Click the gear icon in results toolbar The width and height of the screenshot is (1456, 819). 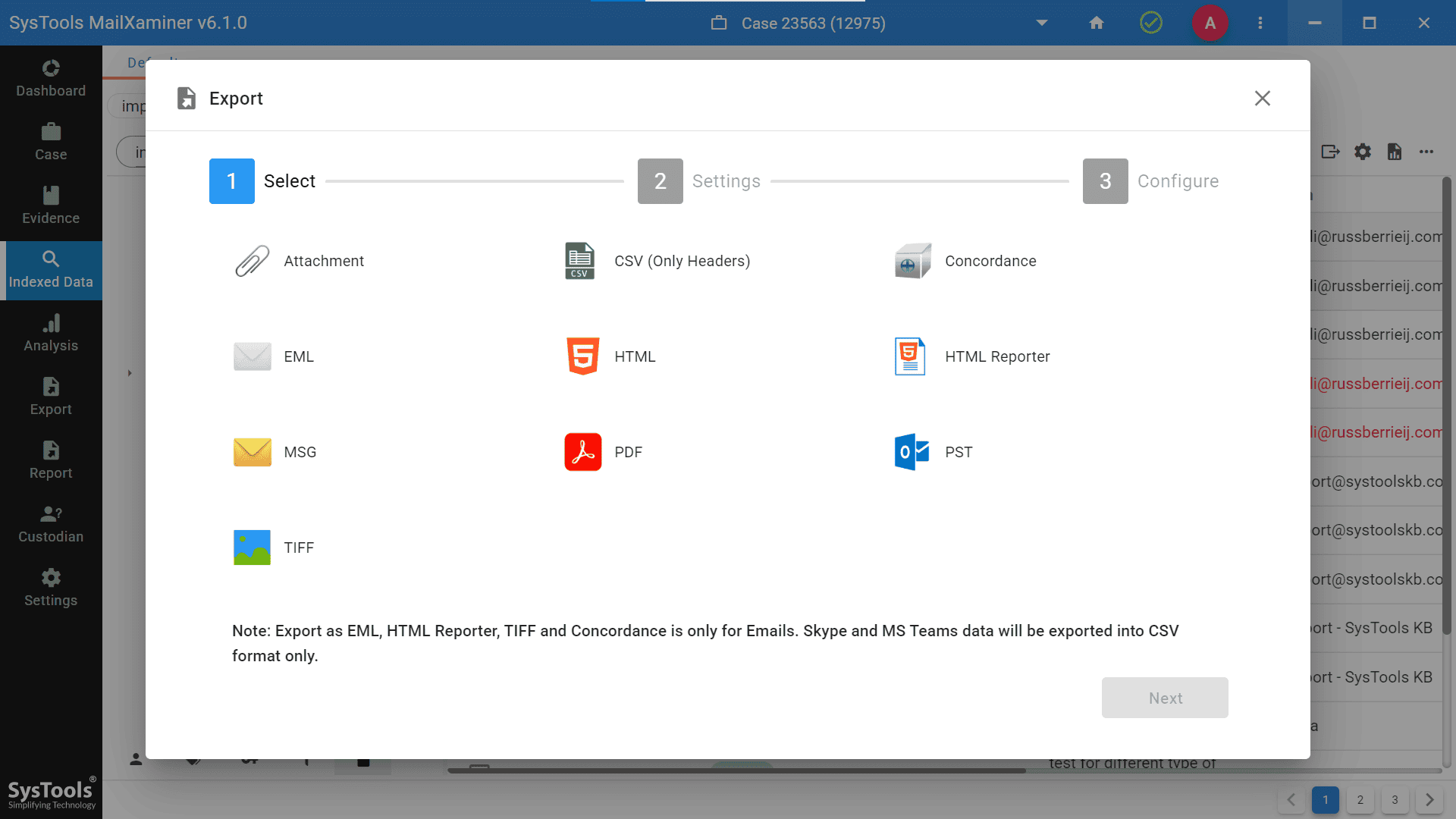tap(1363, 152)
